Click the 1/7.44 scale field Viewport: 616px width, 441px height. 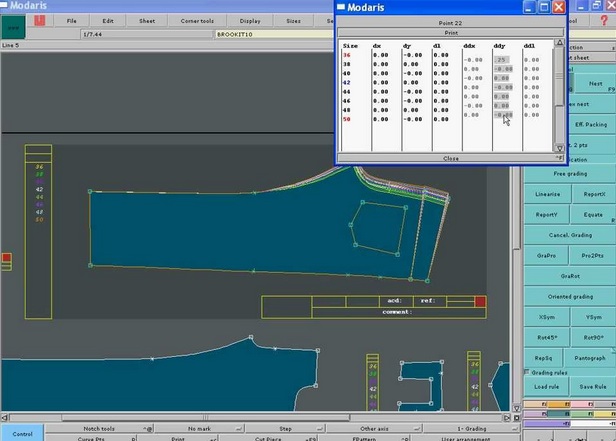tap(147, 35)
